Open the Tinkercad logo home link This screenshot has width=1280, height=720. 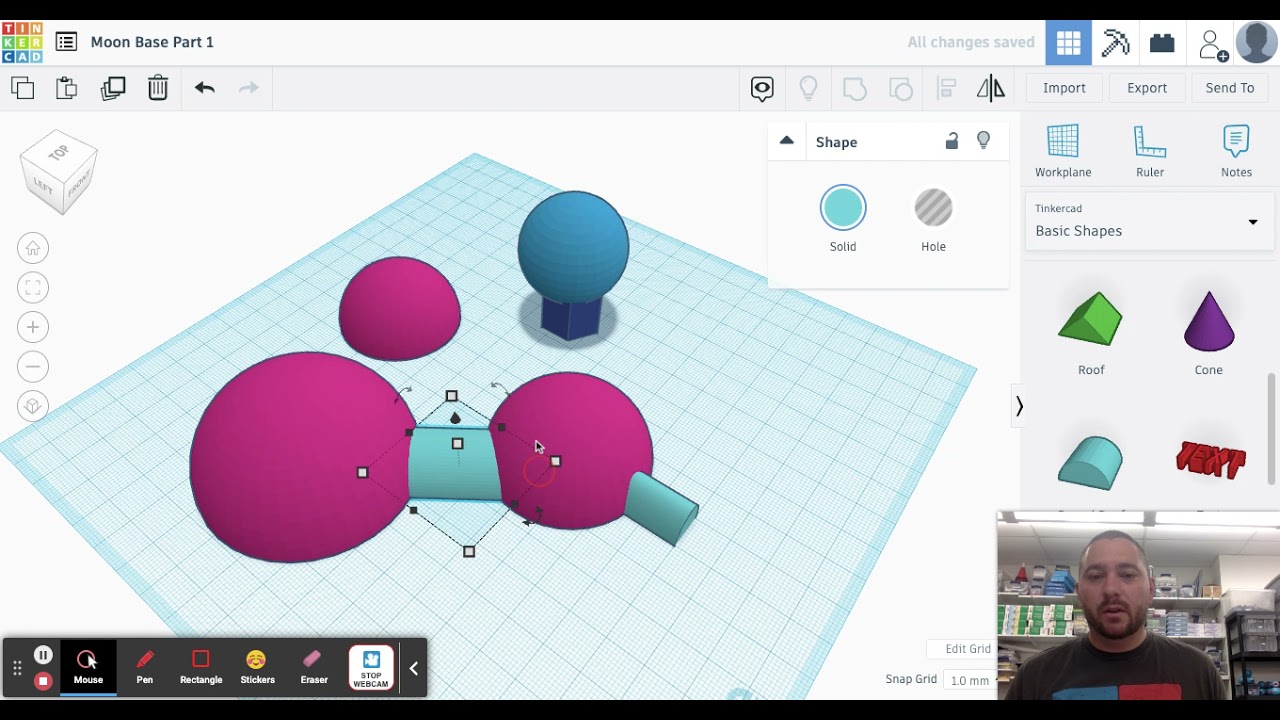tap(22, 42)
